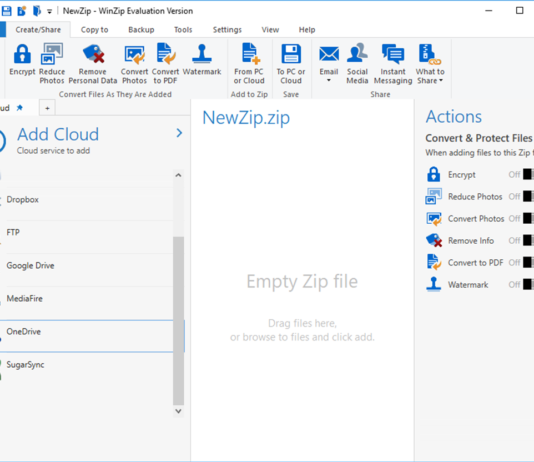Screen dimensions: 534x462
Task: Switch to the View tab
Action: tap(270, 30)
